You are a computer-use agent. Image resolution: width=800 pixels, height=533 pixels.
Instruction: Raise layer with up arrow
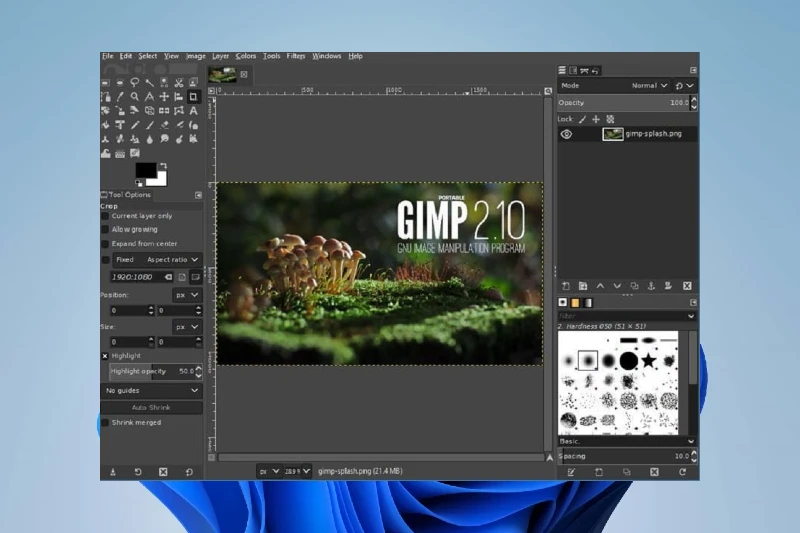point(600,286)
